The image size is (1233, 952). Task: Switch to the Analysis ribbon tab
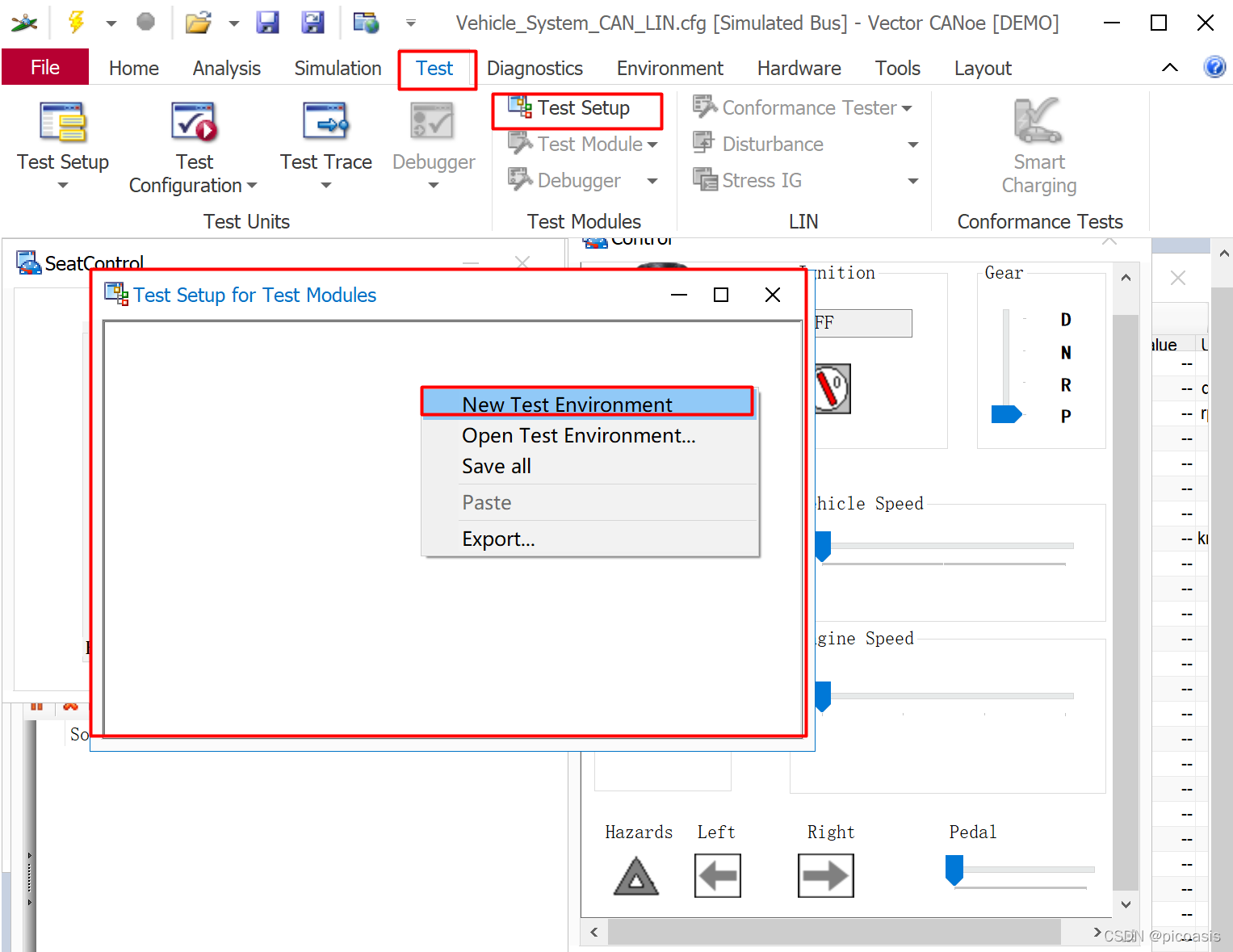click(227, 69)
